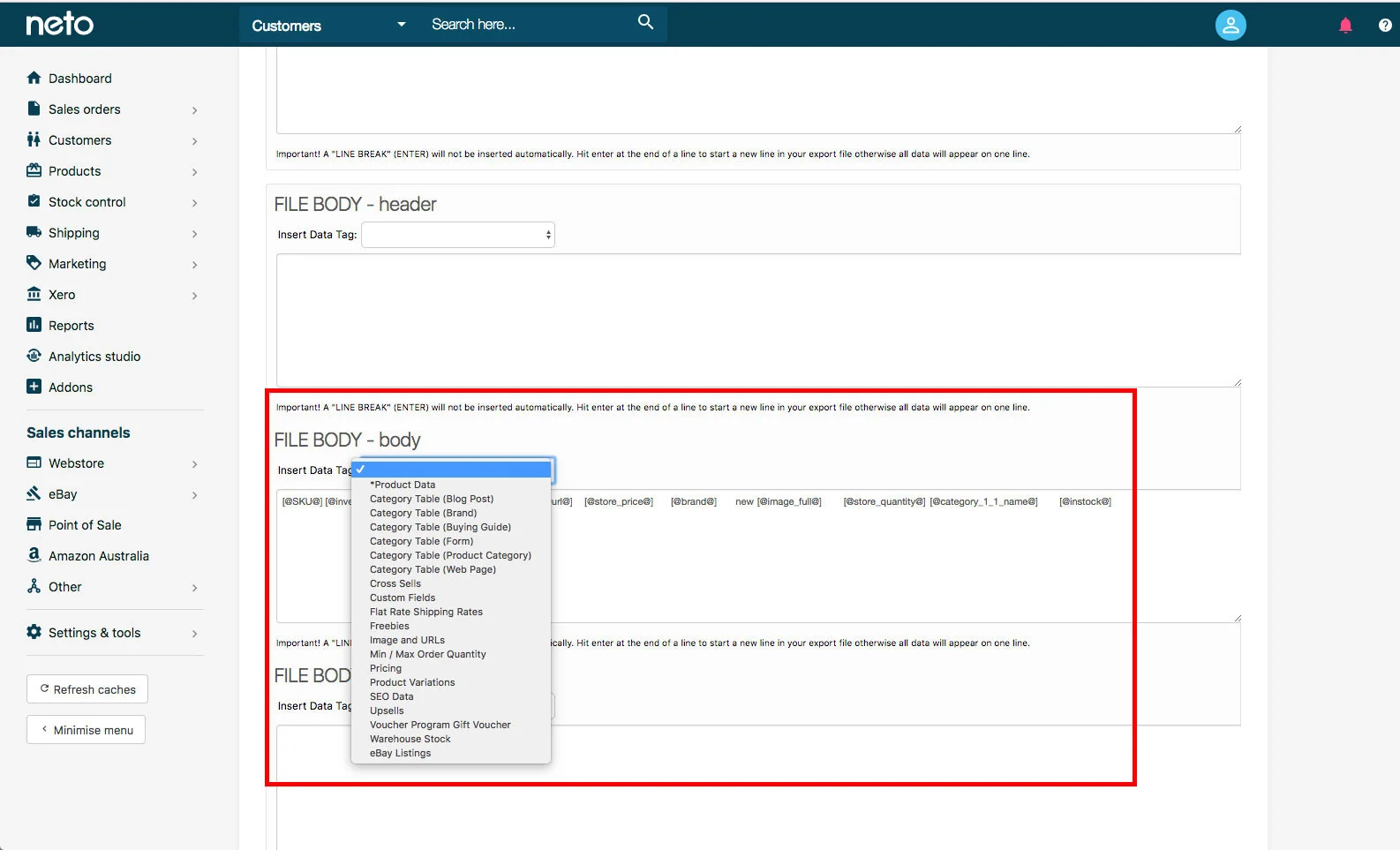Click the Minimise menu button

click(86, 730)
